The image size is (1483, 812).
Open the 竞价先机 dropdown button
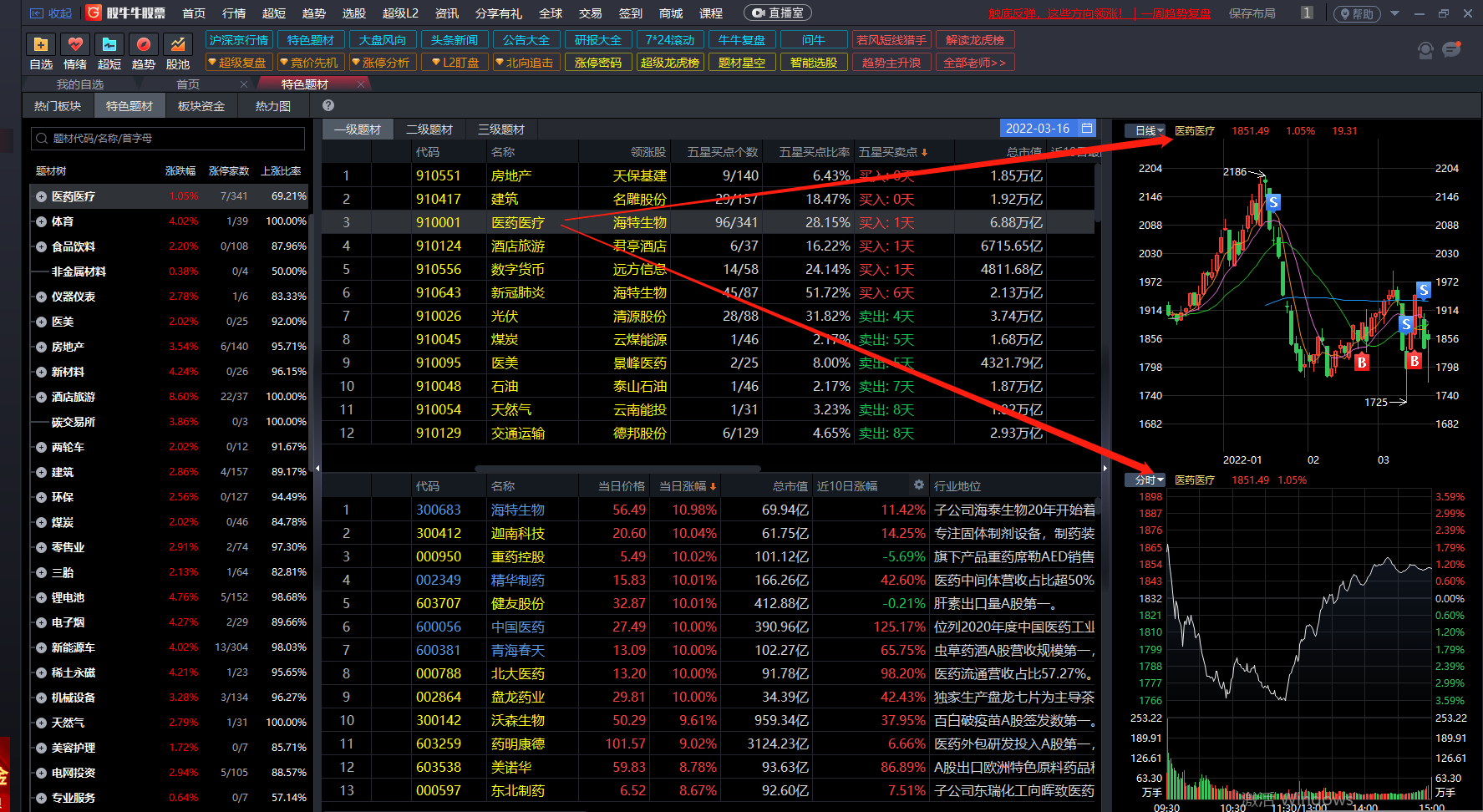pyautogui.click(x=310, y=63)
